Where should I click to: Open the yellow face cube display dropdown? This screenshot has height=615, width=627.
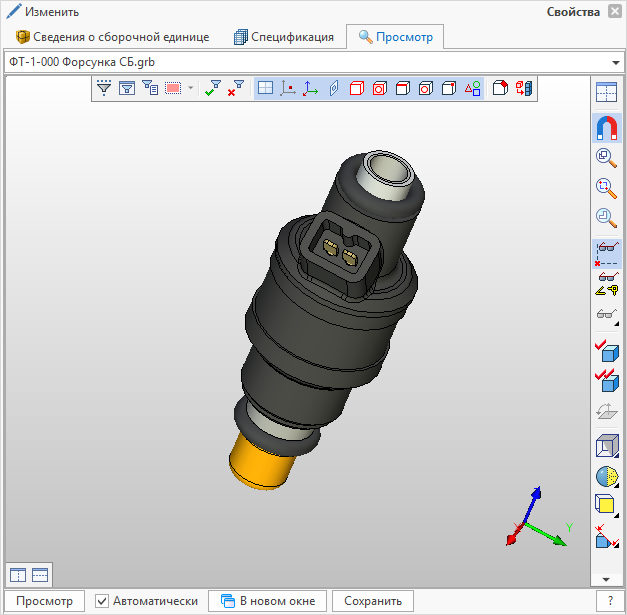[607, 505]
